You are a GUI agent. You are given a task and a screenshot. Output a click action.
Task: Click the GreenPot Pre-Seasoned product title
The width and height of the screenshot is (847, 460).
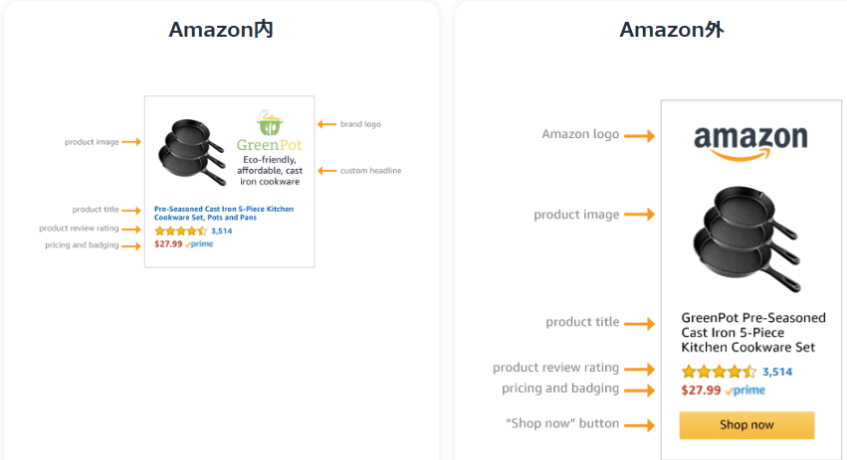tap(753, 333)
